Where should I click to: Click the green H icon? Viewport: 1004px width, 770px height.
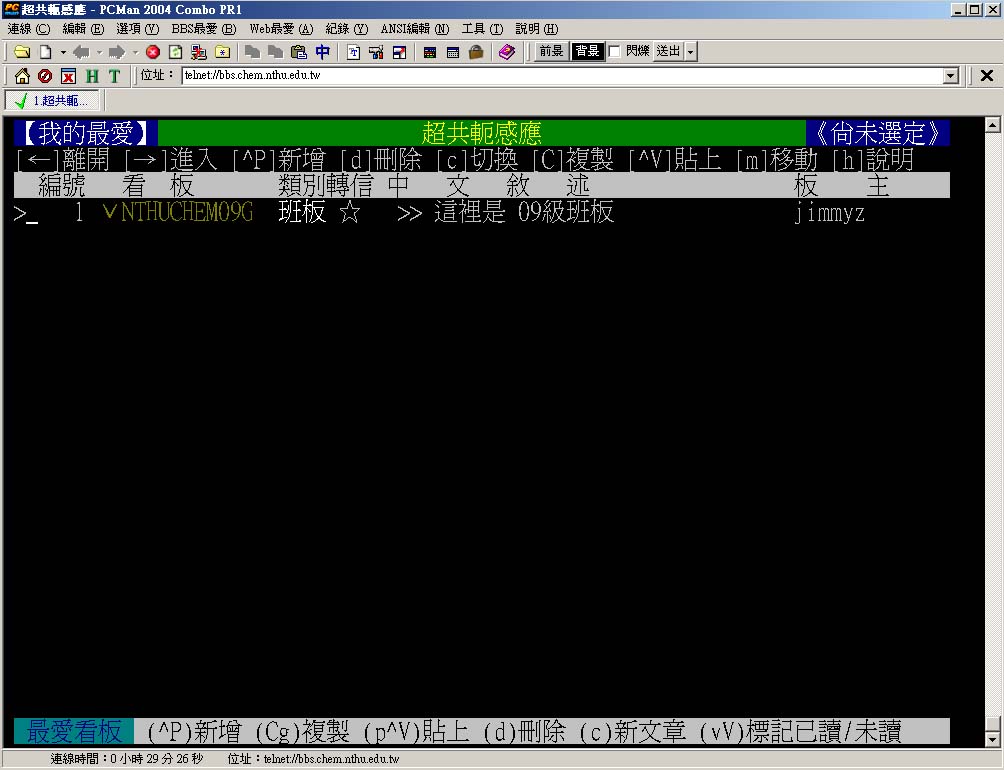click(x=92, y=76)
